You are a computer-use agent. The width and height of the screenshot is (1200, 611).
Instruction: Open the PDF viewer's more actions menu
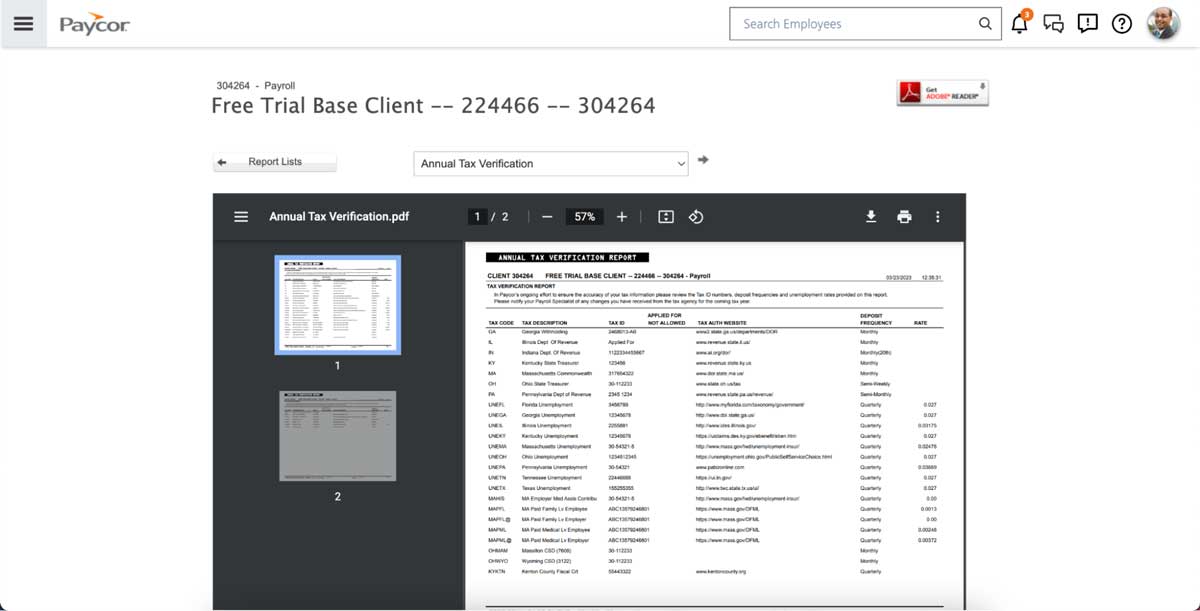coord(937,216)
